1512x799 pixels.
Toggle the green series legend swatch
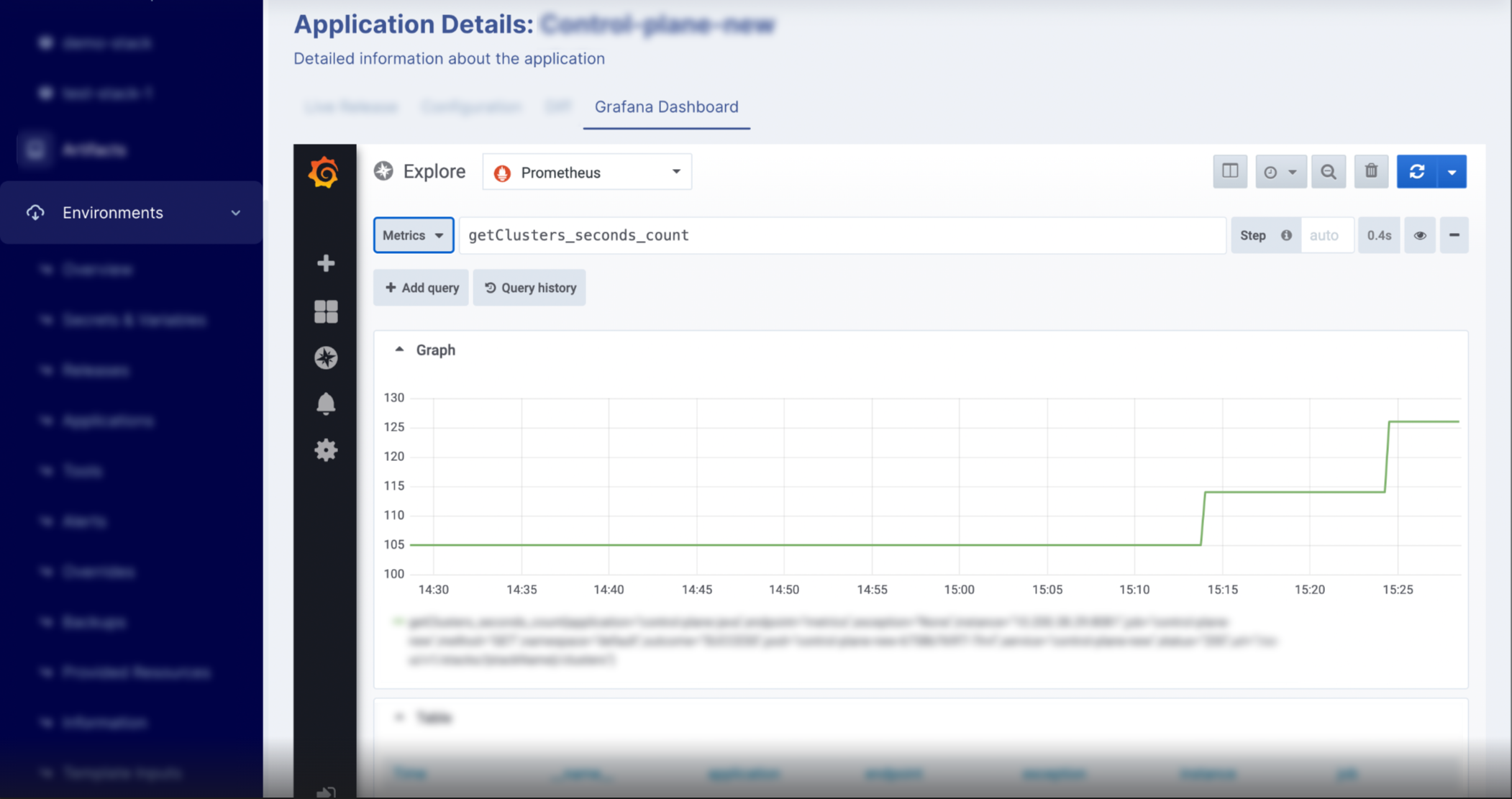tap(397, 621)
